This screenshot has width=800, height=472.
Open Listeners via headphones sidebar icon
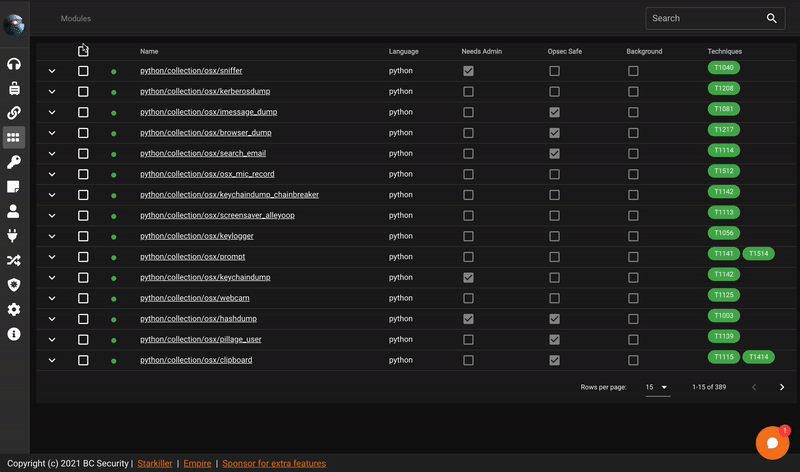(14, 64)
